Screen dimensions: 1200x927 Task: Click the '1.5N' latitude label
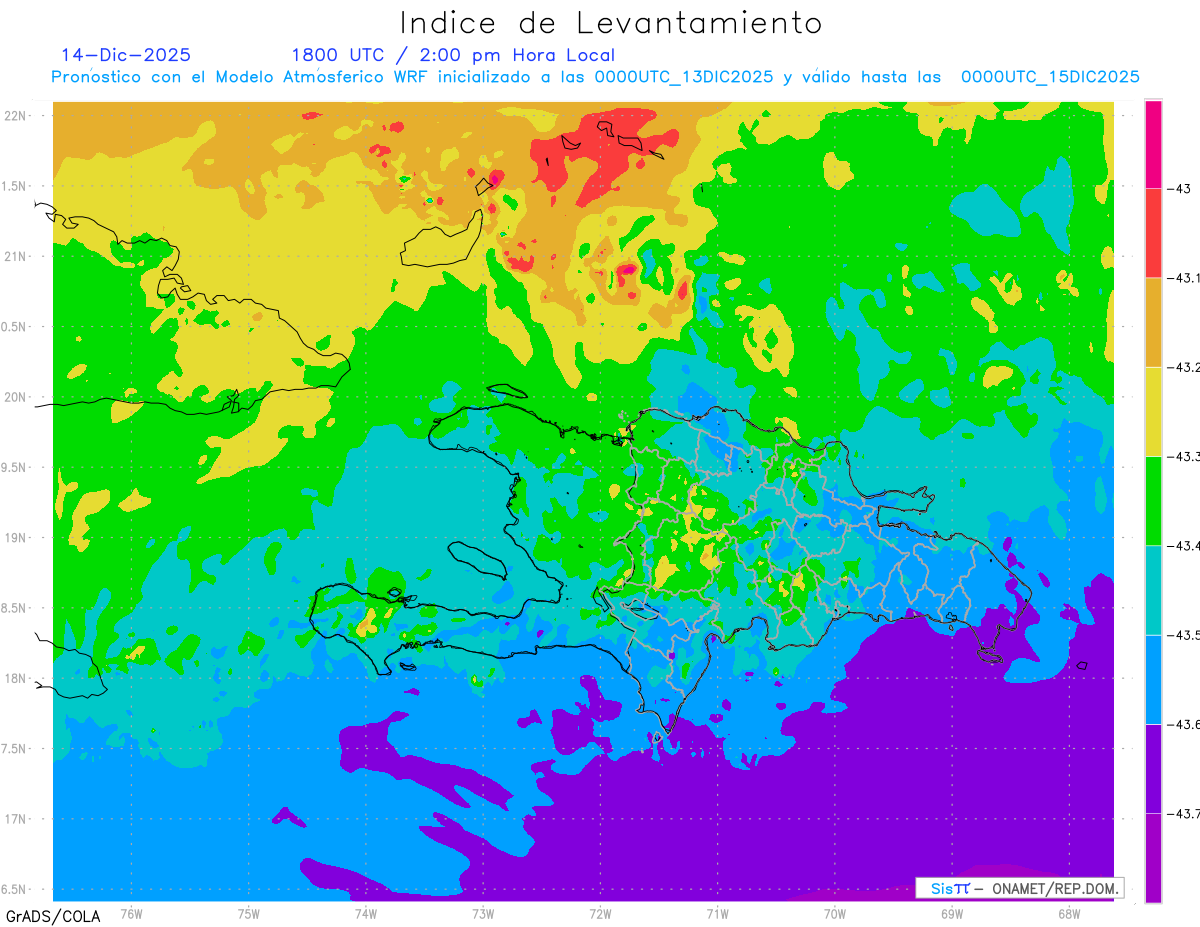[x=16, y=186]
